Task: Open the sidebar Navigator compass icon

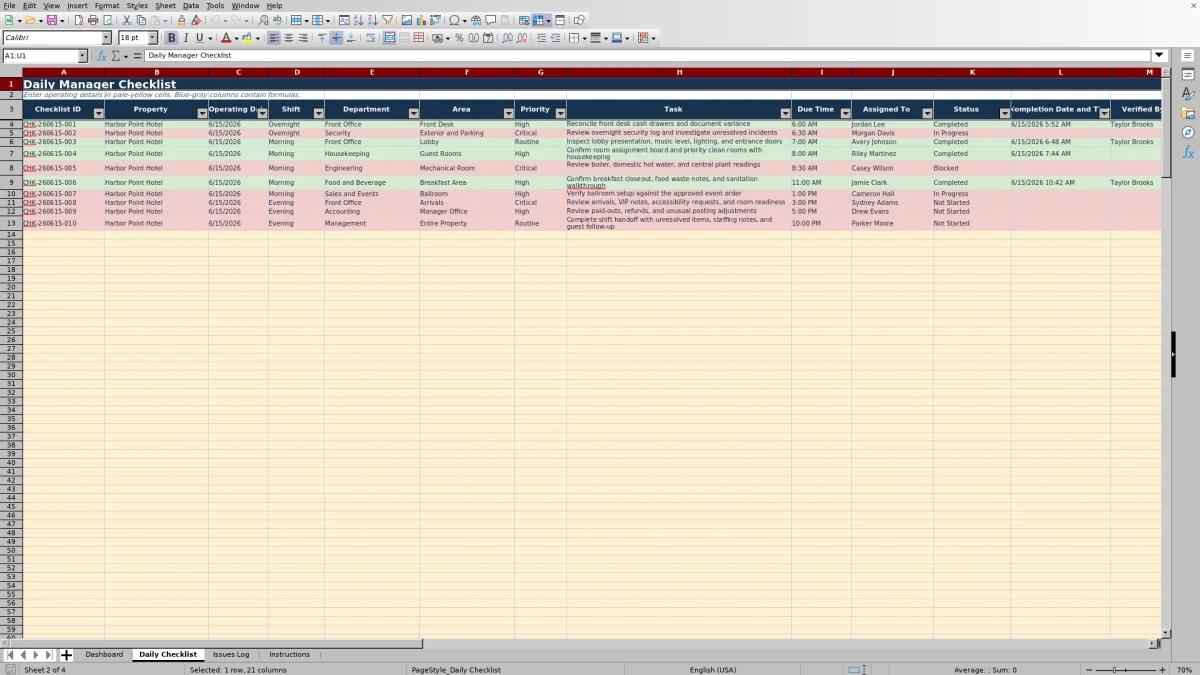Action: pyautogui.click(x=1188, y=132)
